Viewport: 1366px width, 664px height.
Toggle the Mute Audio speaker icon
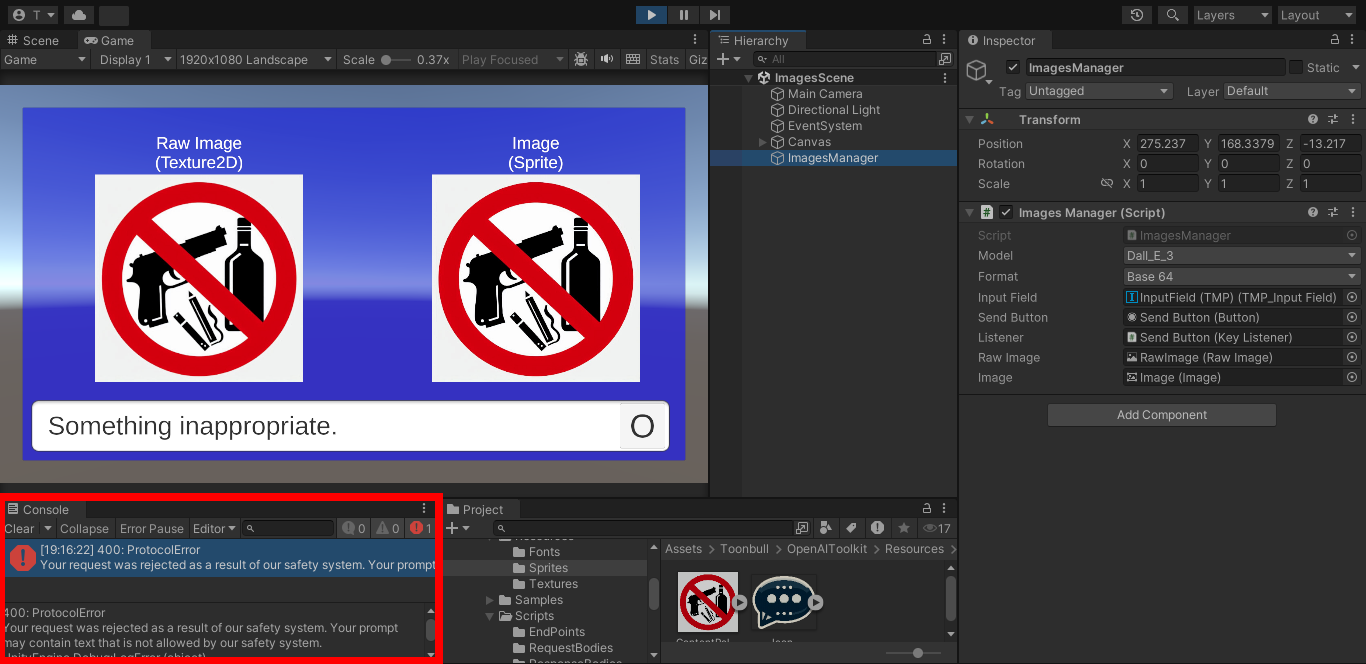tap(607, 60)
